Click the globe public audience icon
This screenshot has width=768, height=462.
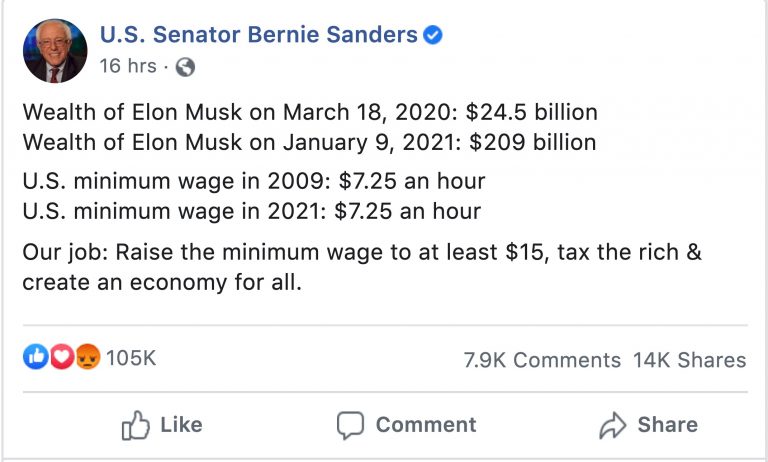tap(185, 67)
